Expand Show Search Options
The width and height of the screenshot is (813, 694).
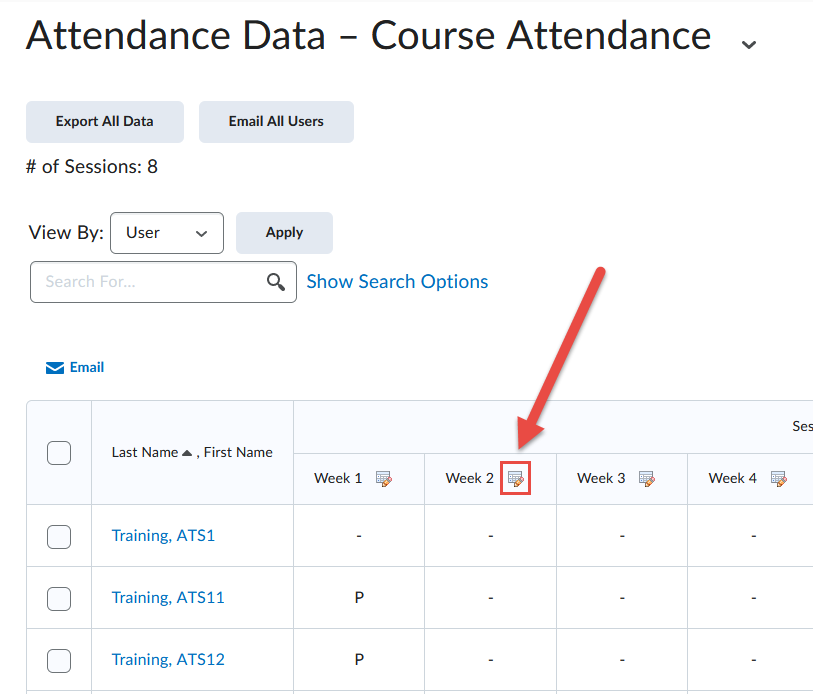click(x=397, y=282)
